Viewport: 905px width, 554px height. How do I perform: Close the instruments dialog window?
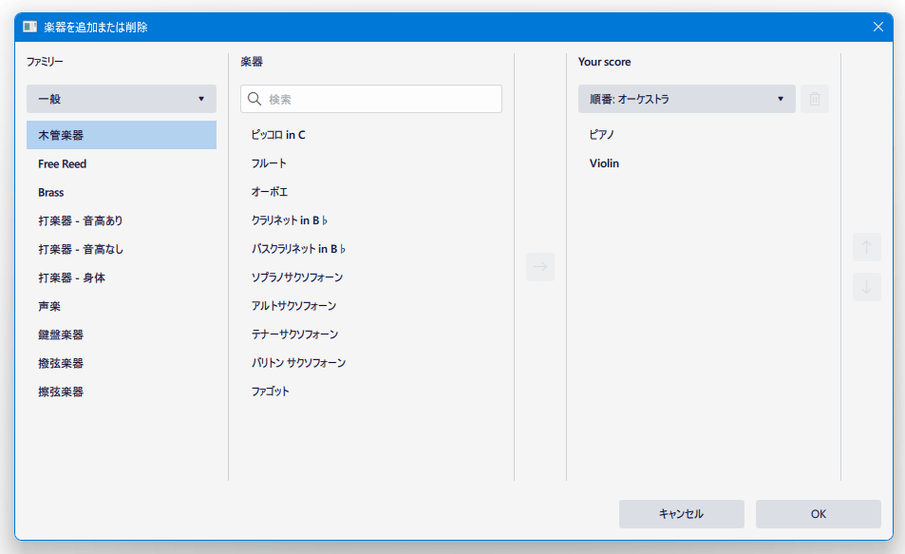(x=878, y=27)
